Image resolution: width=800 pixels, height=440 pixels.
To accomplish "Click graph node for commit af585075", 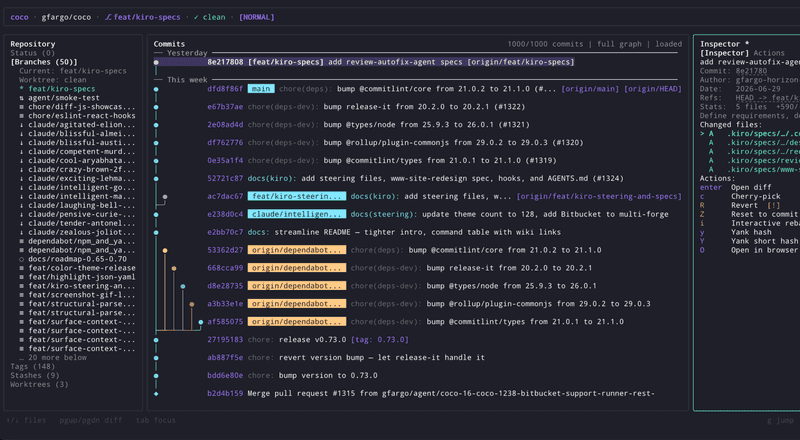I will (201, 322).
